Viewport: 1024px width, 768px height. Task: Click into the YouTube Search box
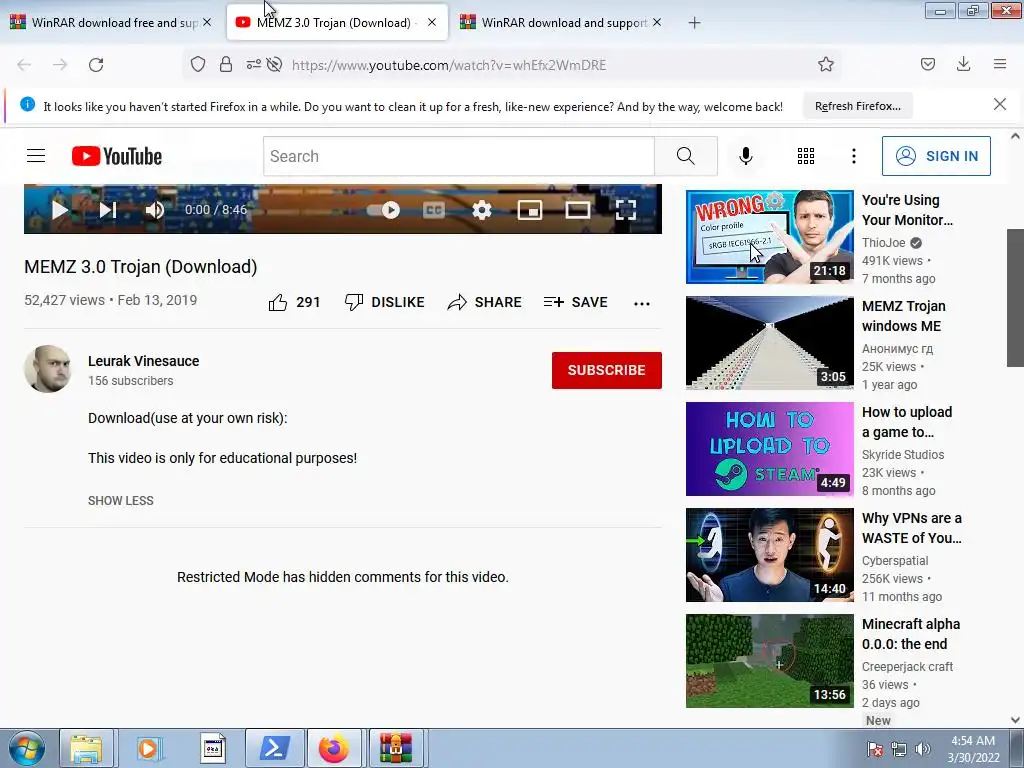458,156
